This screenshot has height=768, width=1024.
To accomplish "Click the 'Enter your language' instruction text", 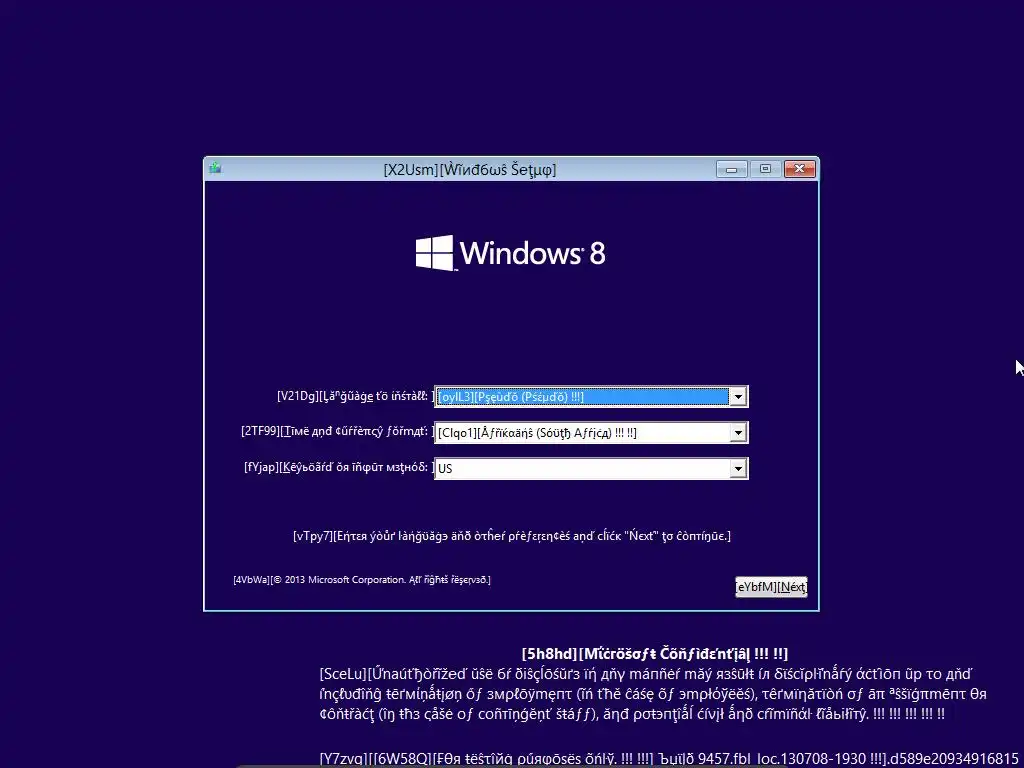I will coord(511,536).
